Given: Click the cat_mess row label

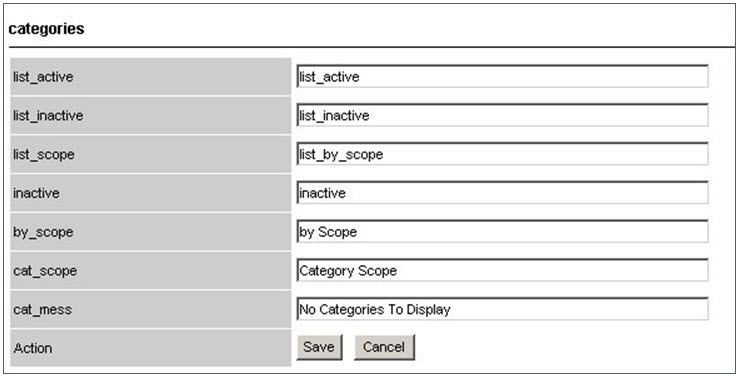Looking at the screenshot, I should [42, 310].
